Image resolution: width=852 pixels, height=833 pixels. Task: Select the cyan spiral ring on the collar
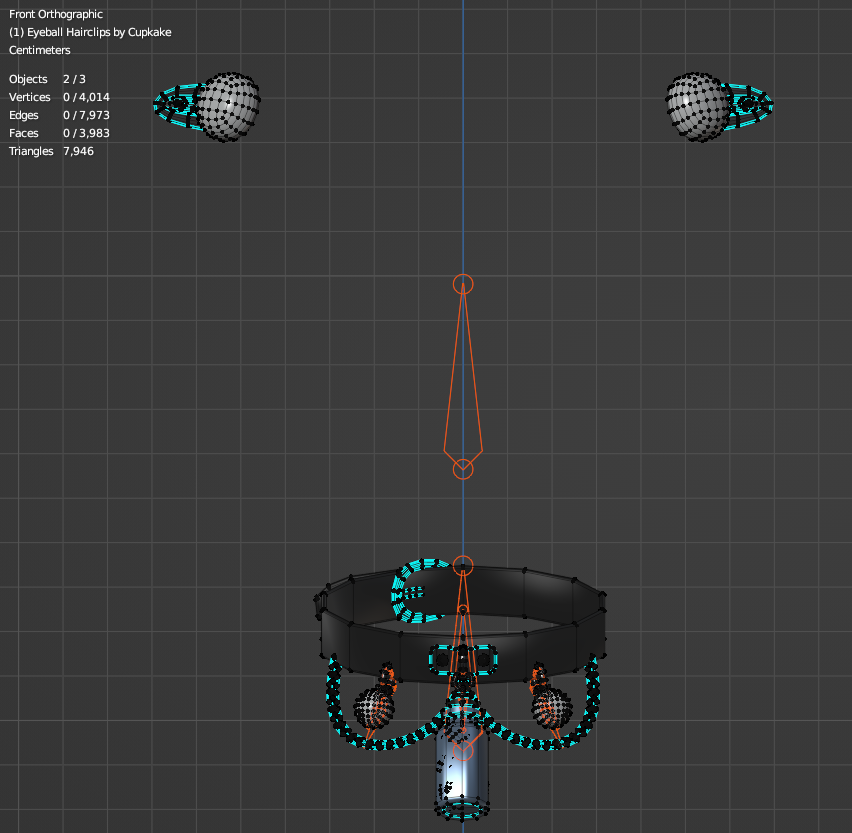pos(417,591)
